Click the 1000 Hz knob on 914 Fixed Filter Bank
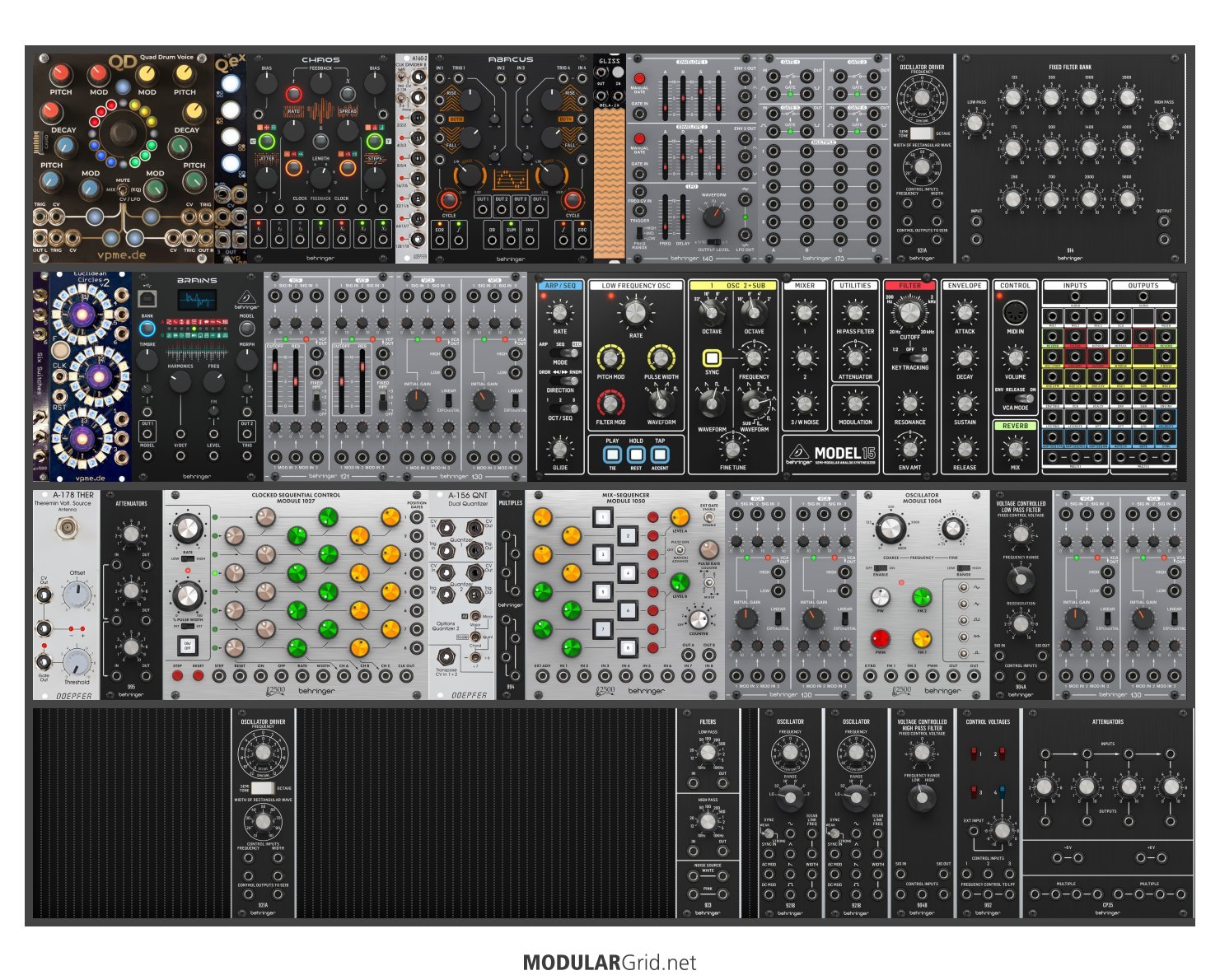Screen dimensions: 1220x980 pyautogui.click(x=1089, y=98)
